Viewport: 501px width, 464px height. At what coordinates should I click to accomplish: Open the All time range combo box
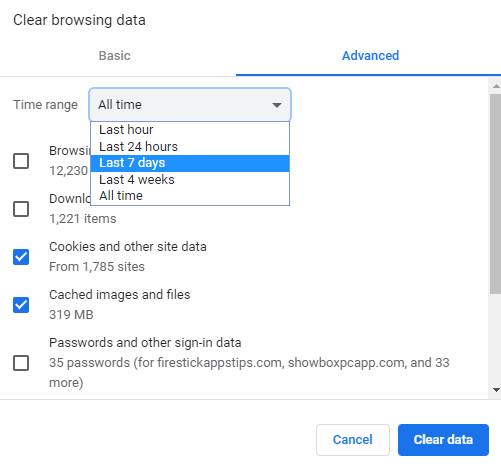[x=190, y=105]
